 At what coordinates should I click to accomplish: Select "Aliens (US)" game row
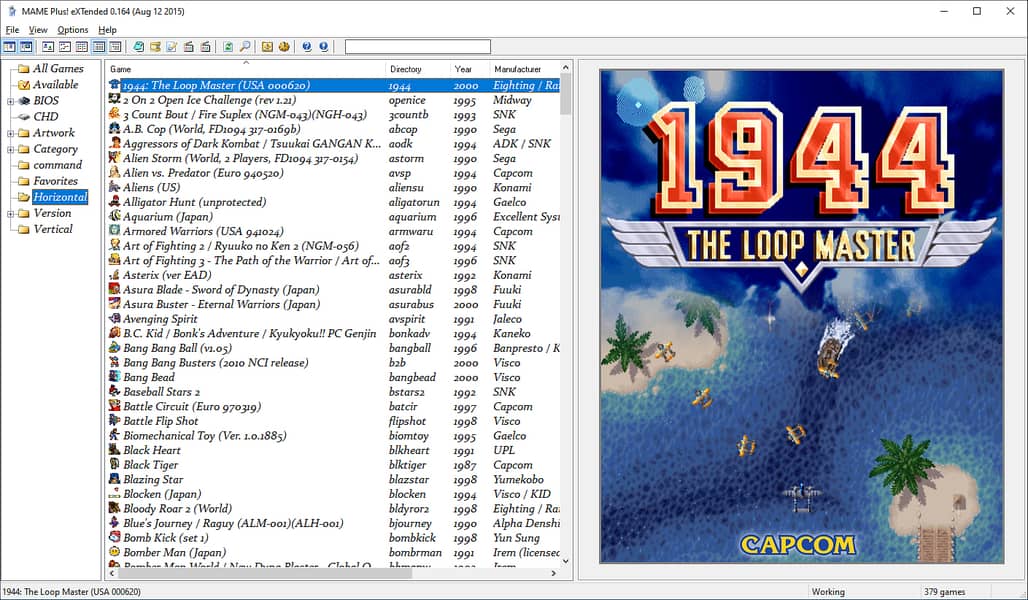334,187
